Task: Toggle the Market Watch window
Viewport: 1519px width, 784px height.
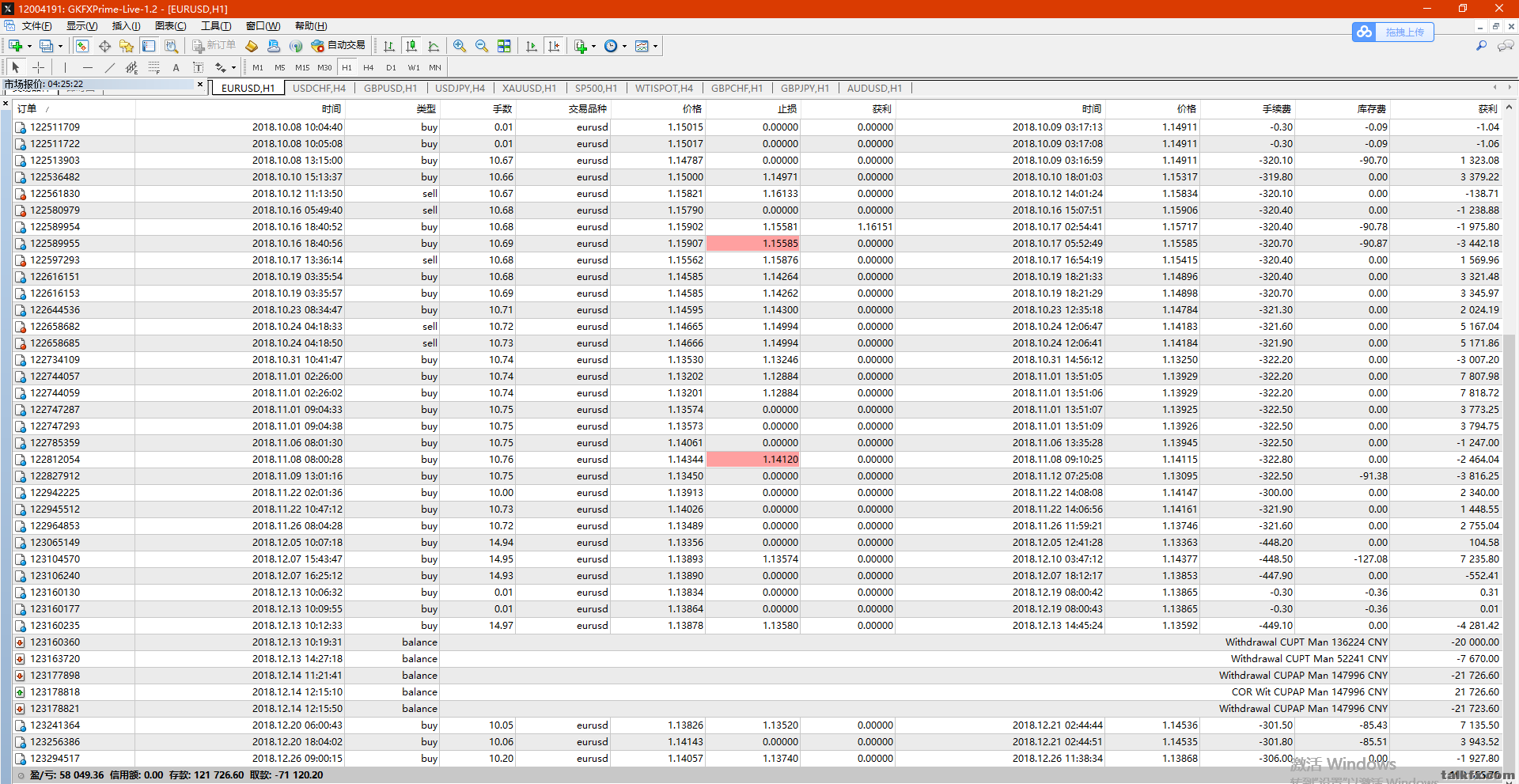Action: [x=82, y=46]
